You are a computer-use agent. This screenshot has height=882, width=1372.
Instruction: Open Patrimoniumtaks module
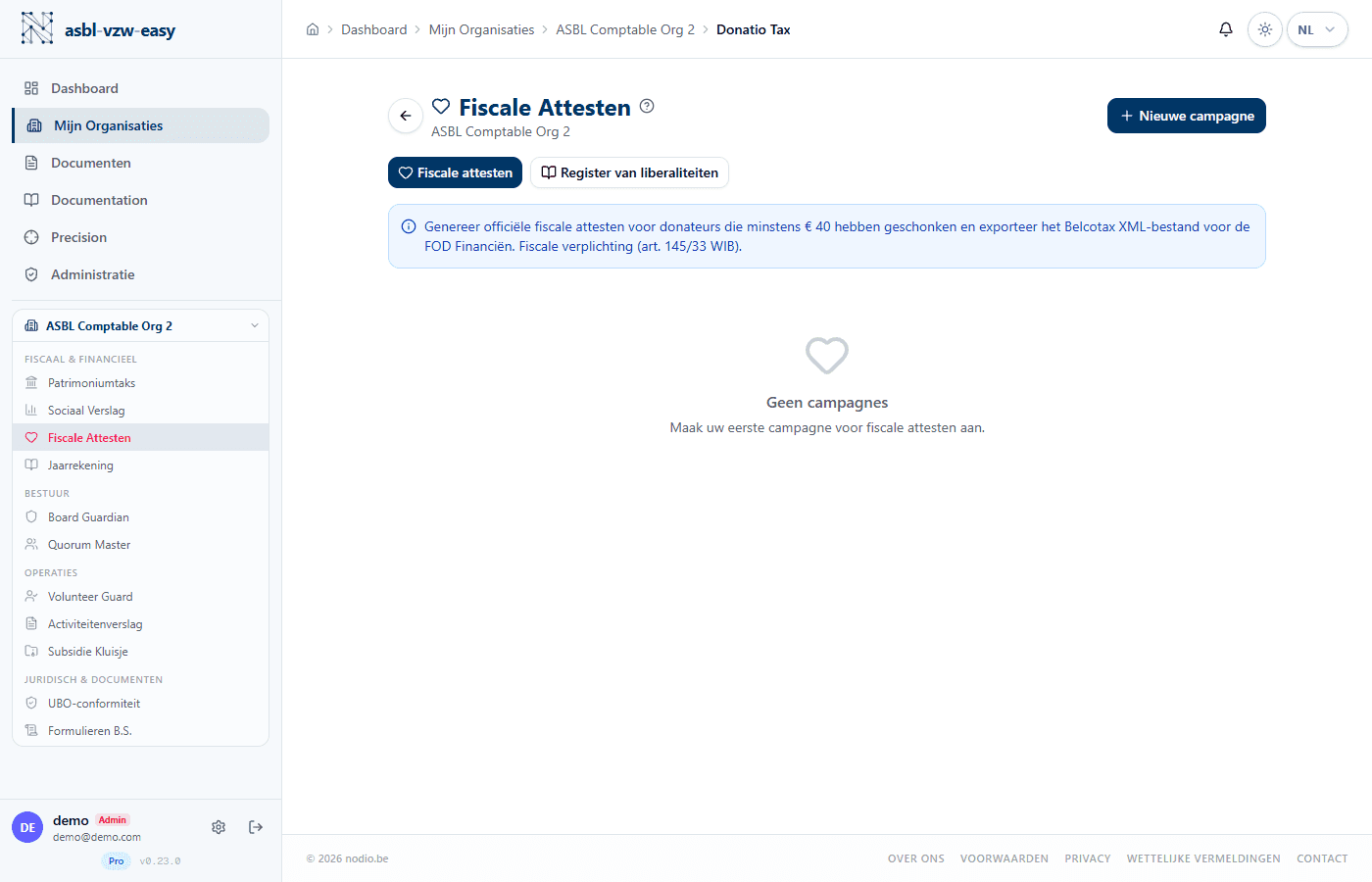[140, 383]
